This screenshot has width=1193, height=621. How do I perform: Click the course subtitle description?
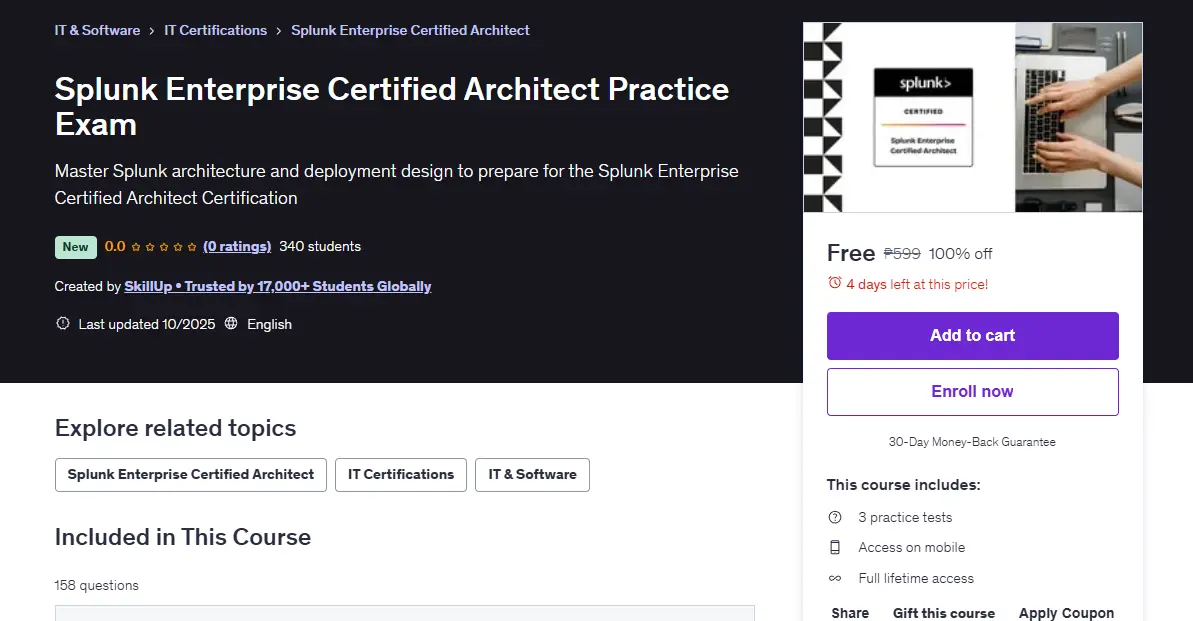tap(396, 184)
